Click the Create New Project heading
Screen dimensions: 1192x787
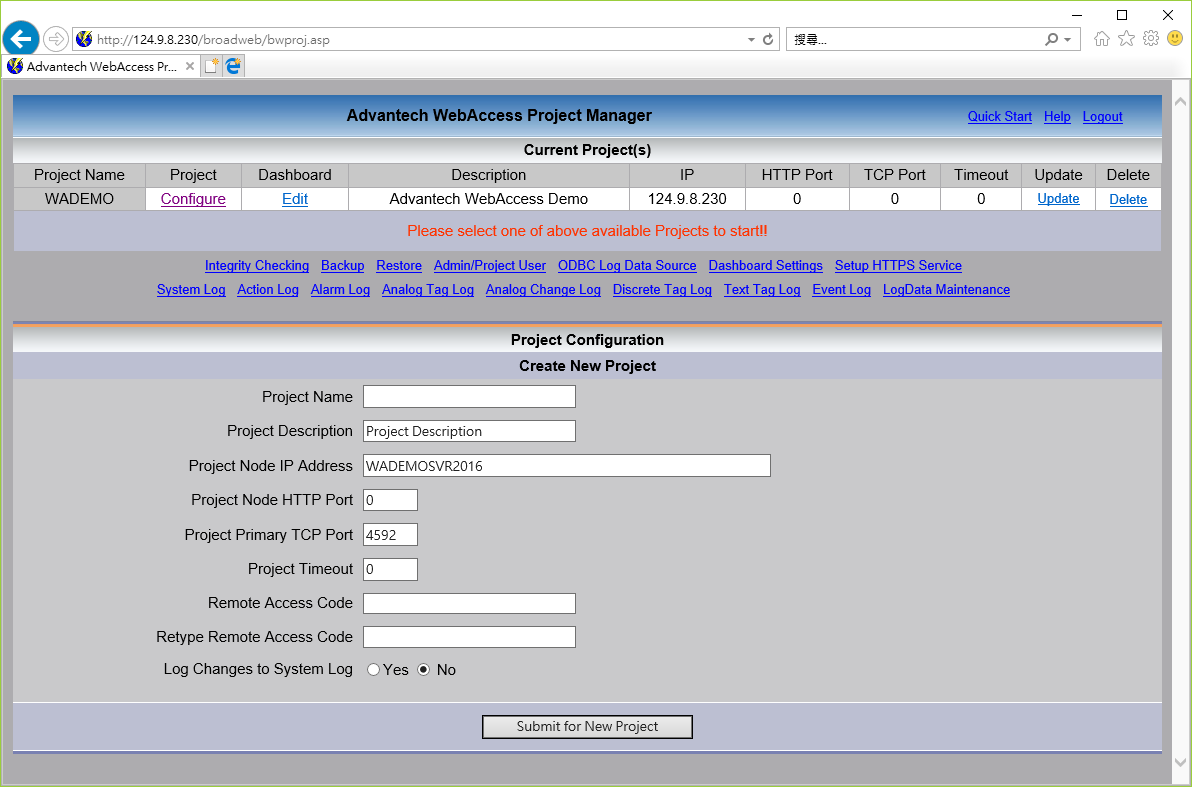[587, 366]
